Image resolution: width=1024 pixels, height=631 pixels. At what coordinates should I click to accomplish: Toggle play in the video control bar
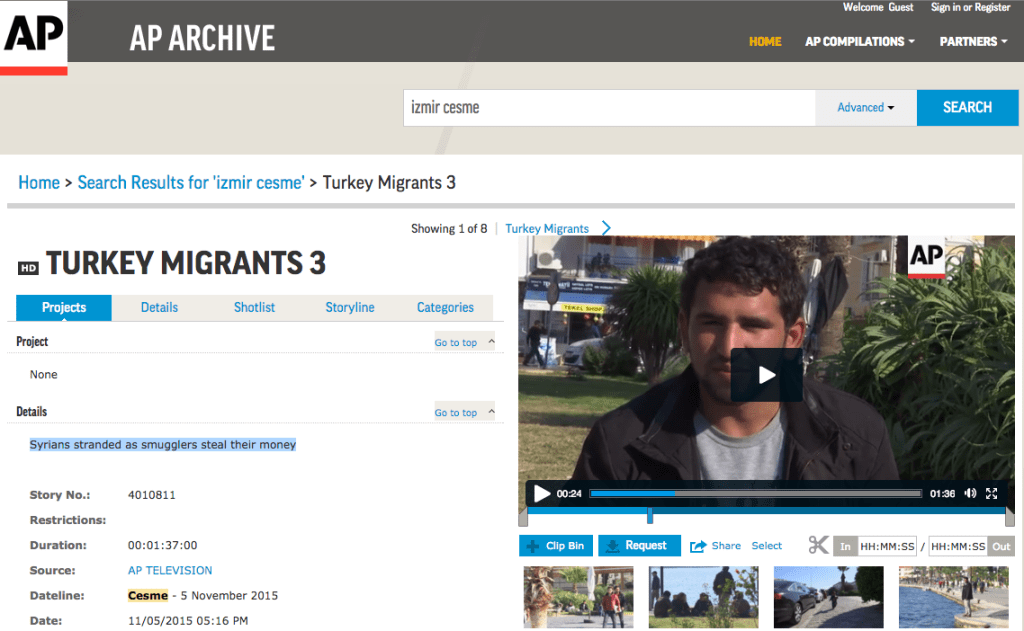(541, 493)
